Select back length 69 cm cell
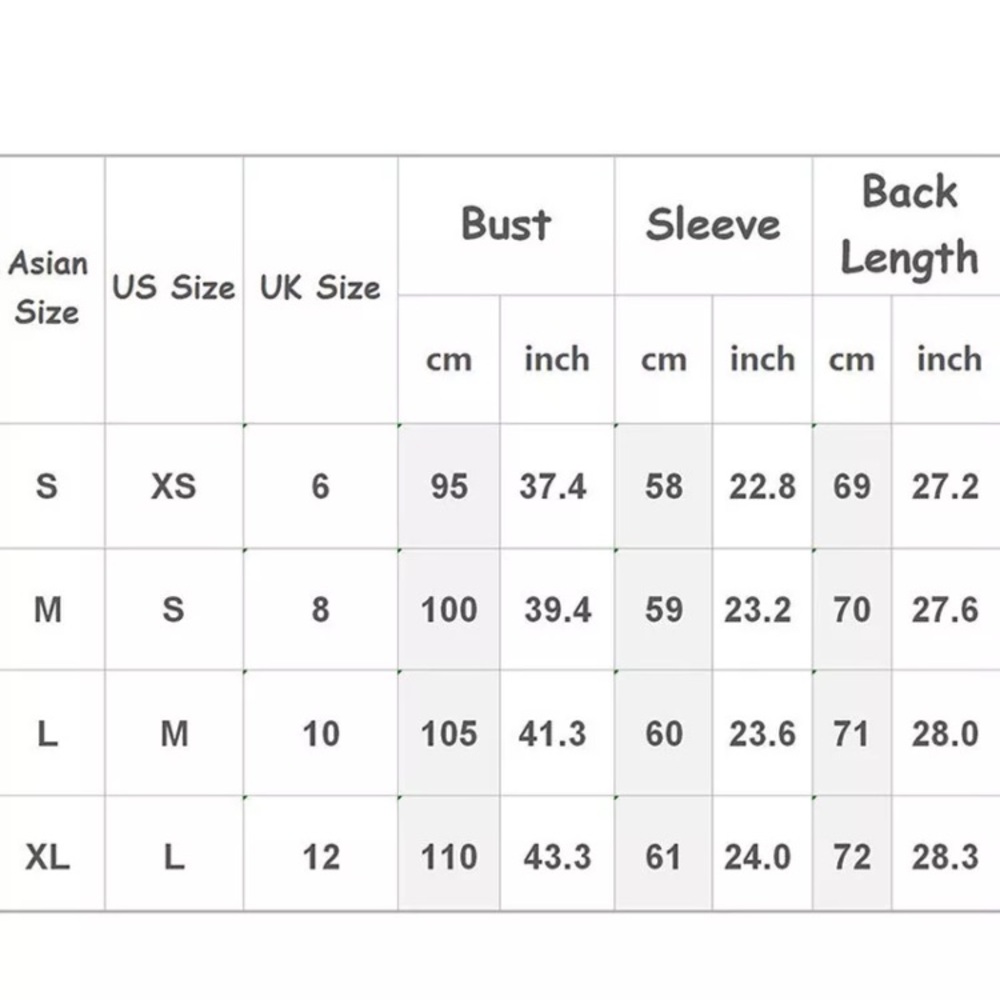The width and height of the screenshot is (1000, 1000). pyautogui.click(x=852, y=486)
